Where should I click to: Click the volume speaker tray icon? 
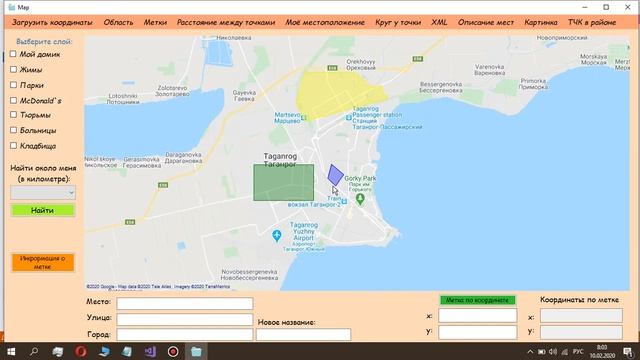point(553,352)
